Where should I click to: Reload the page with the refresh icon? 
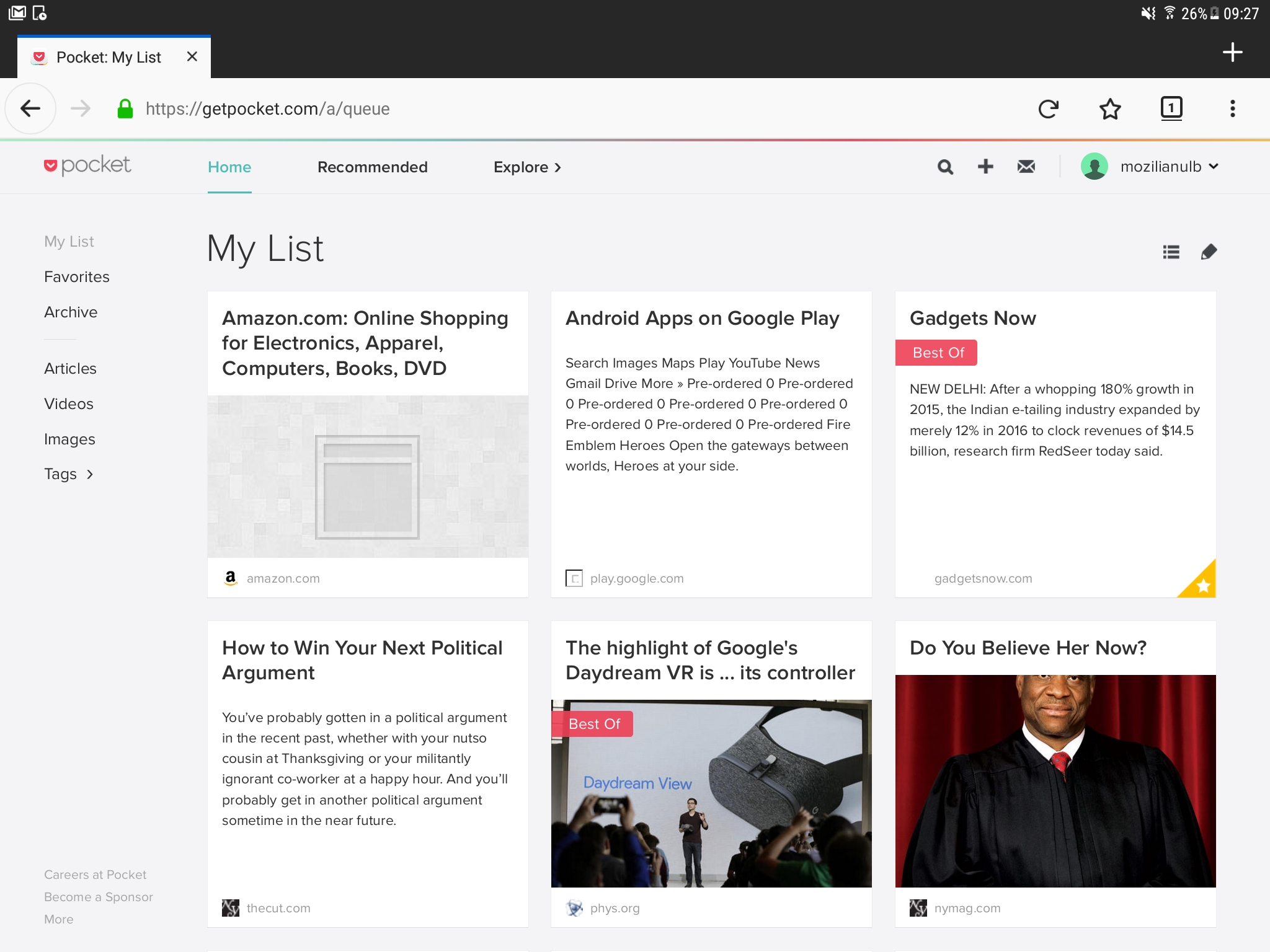[1048, 109]
